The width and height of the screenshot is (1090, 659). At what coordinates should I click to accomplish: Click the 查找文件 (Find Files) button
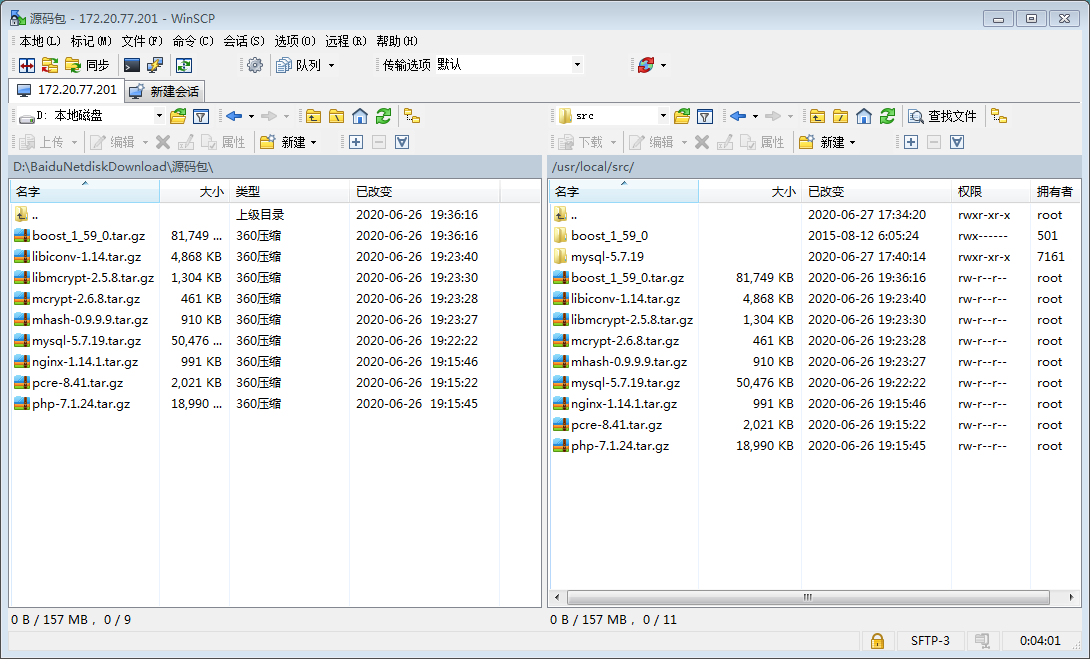(x=943, y=116)
